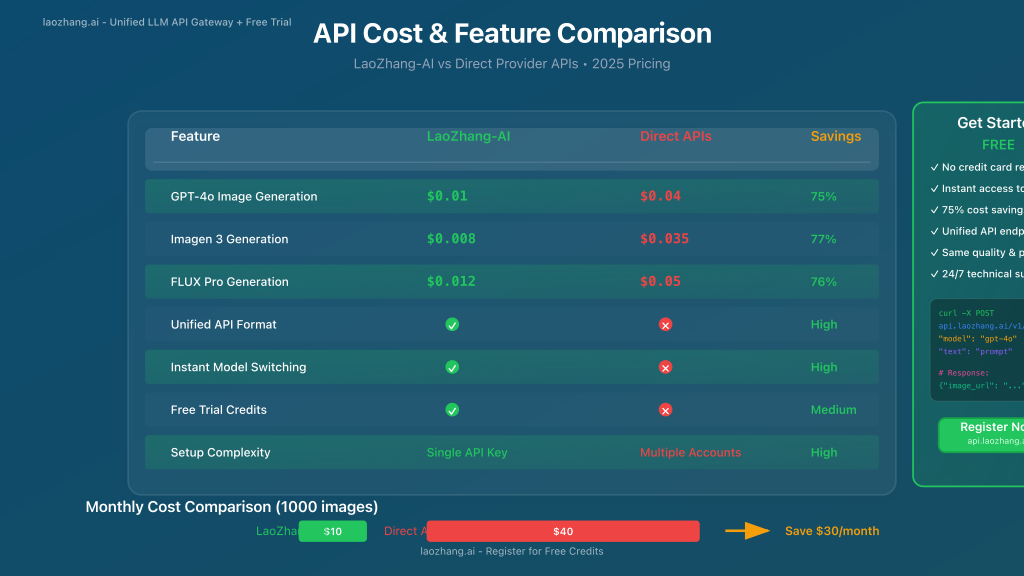
Task: Click the FREE label in sidebar
Action: [x=998, y=145]
